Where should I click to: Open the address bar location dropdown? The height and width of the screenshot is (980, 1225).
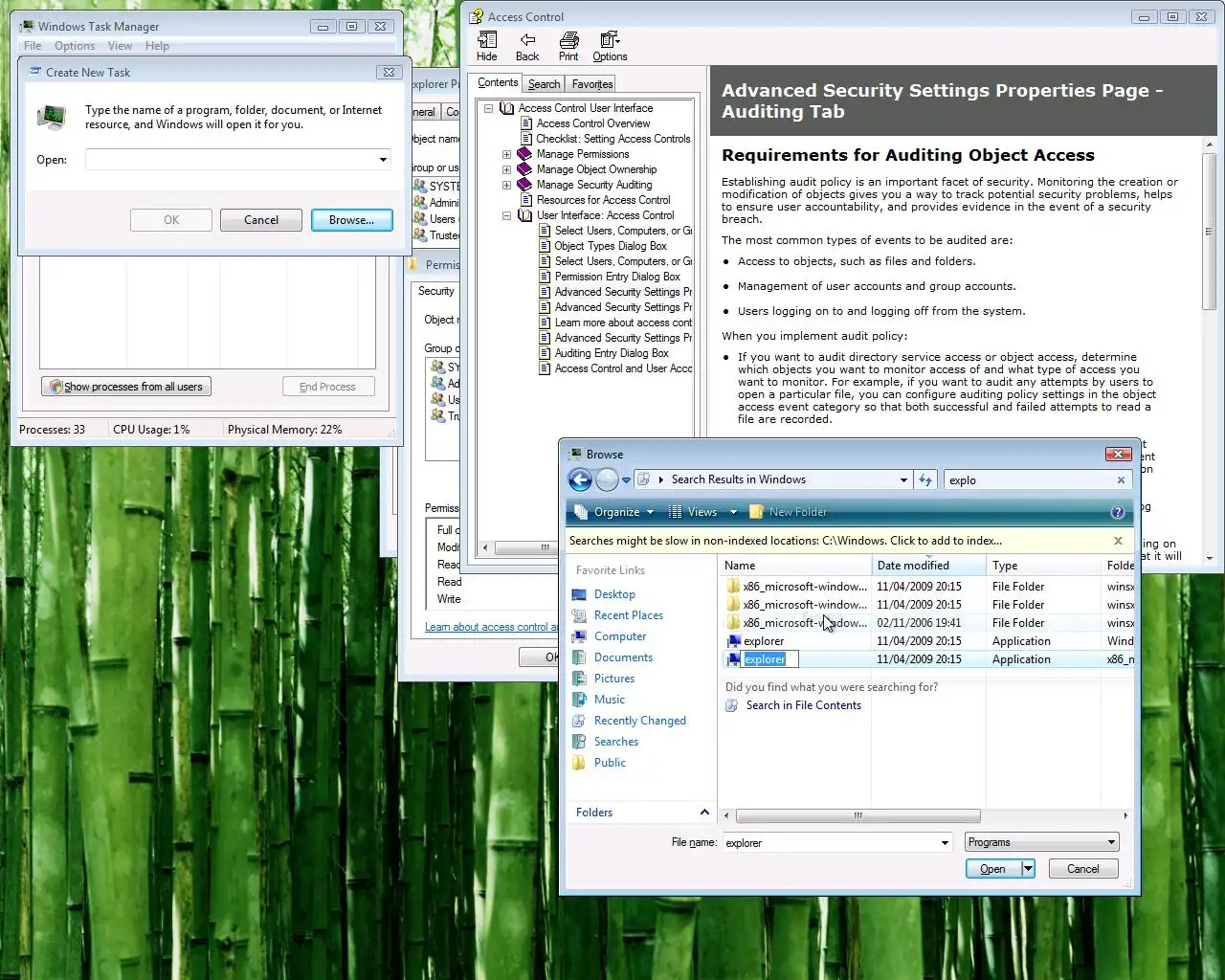pyautogui.click(x=903, y=480)
